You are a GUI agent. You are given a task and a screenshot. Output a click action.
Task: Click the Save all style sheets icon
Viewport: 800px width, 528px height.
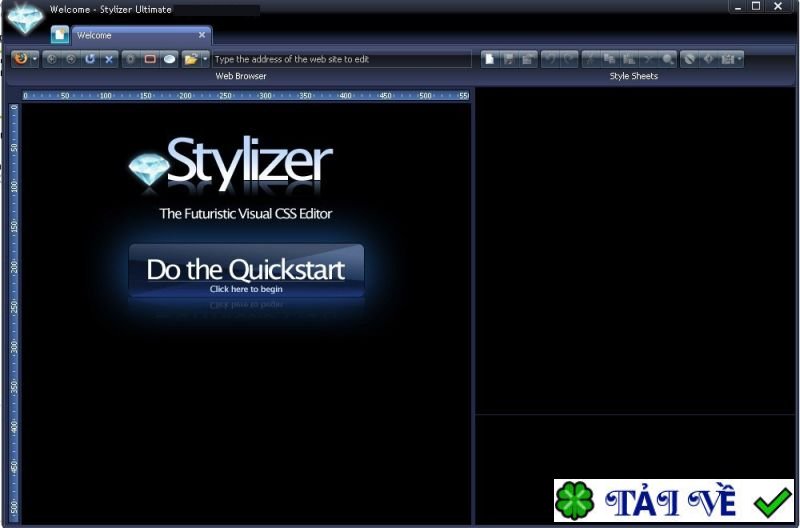click(x=528, y=59)
